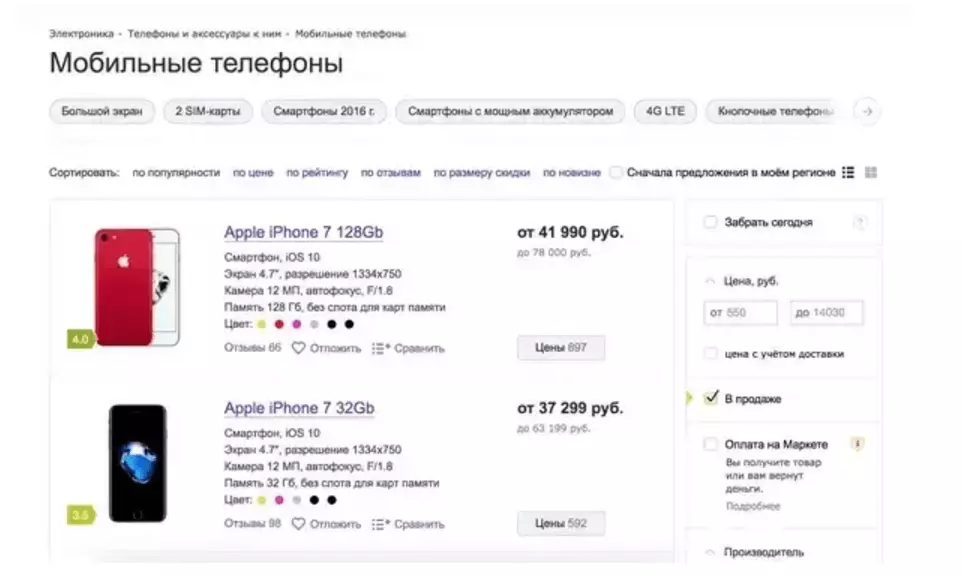Viewport: 962px width, 582px height.
Task: Select the 4G LTE filter chip
Action: [x=665, y=112]
